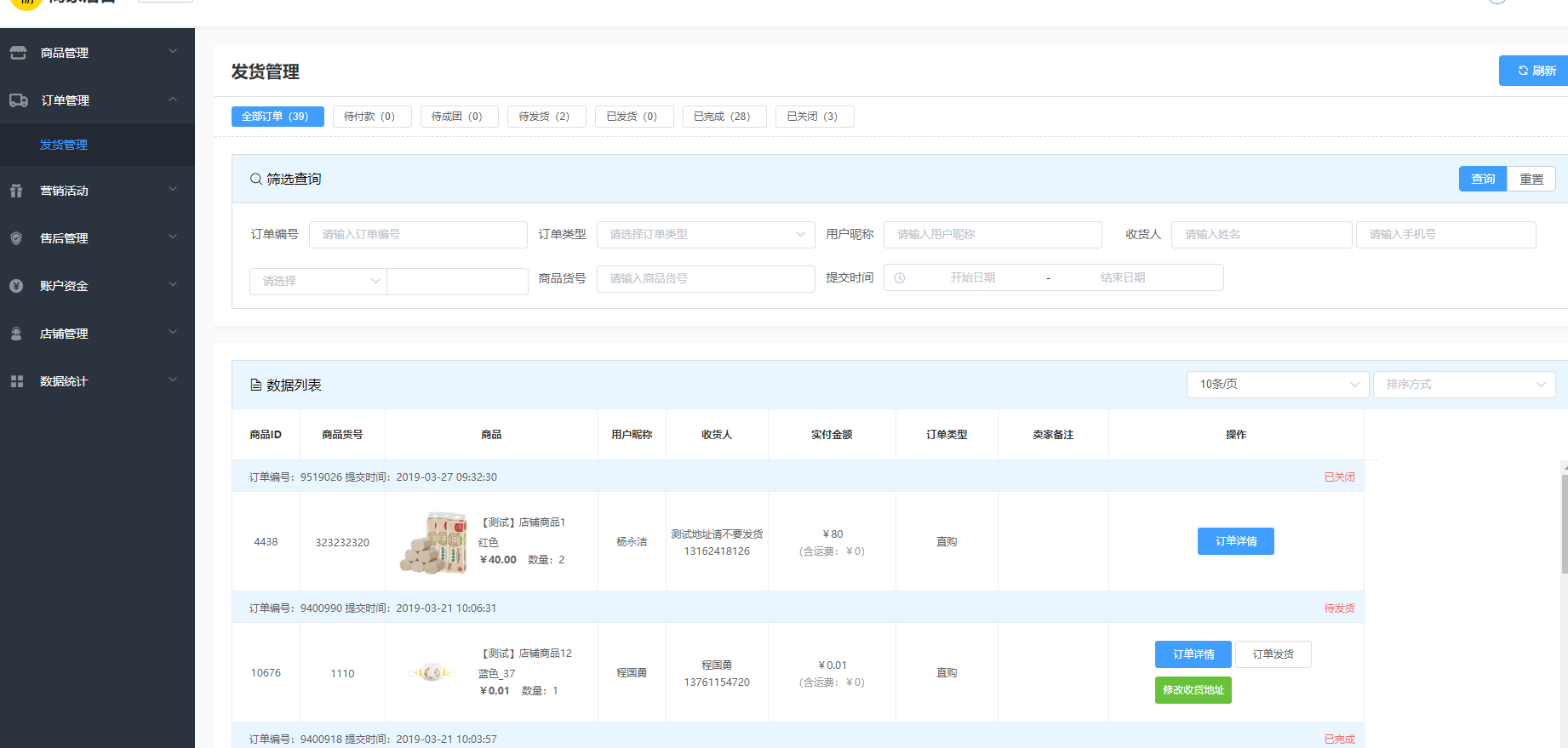Click 订单详情 for order 9519026
The width and height of the screenshot is (1568, 748).
click(1236, 541)
